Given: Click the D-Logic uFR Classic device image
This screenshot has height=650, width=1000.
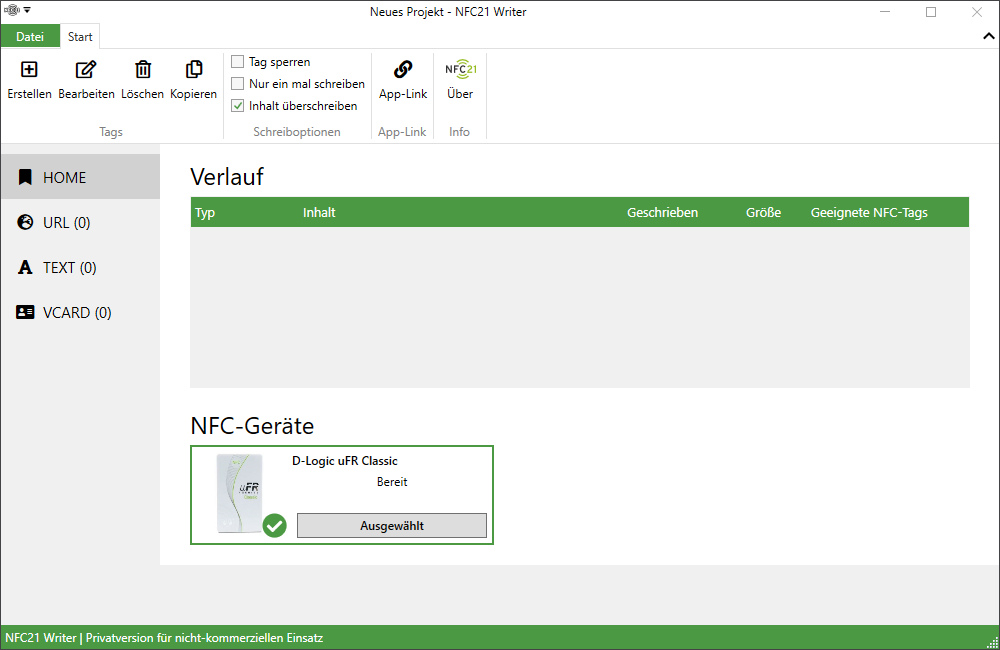Looking at the screenshot, I should click(240, 493).
